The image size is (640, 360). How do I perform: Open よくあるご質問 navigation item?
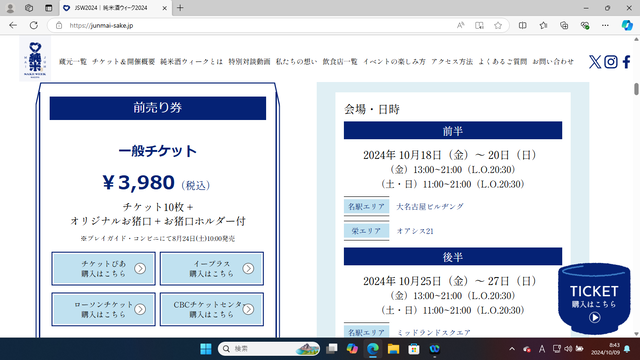[502, 62]
